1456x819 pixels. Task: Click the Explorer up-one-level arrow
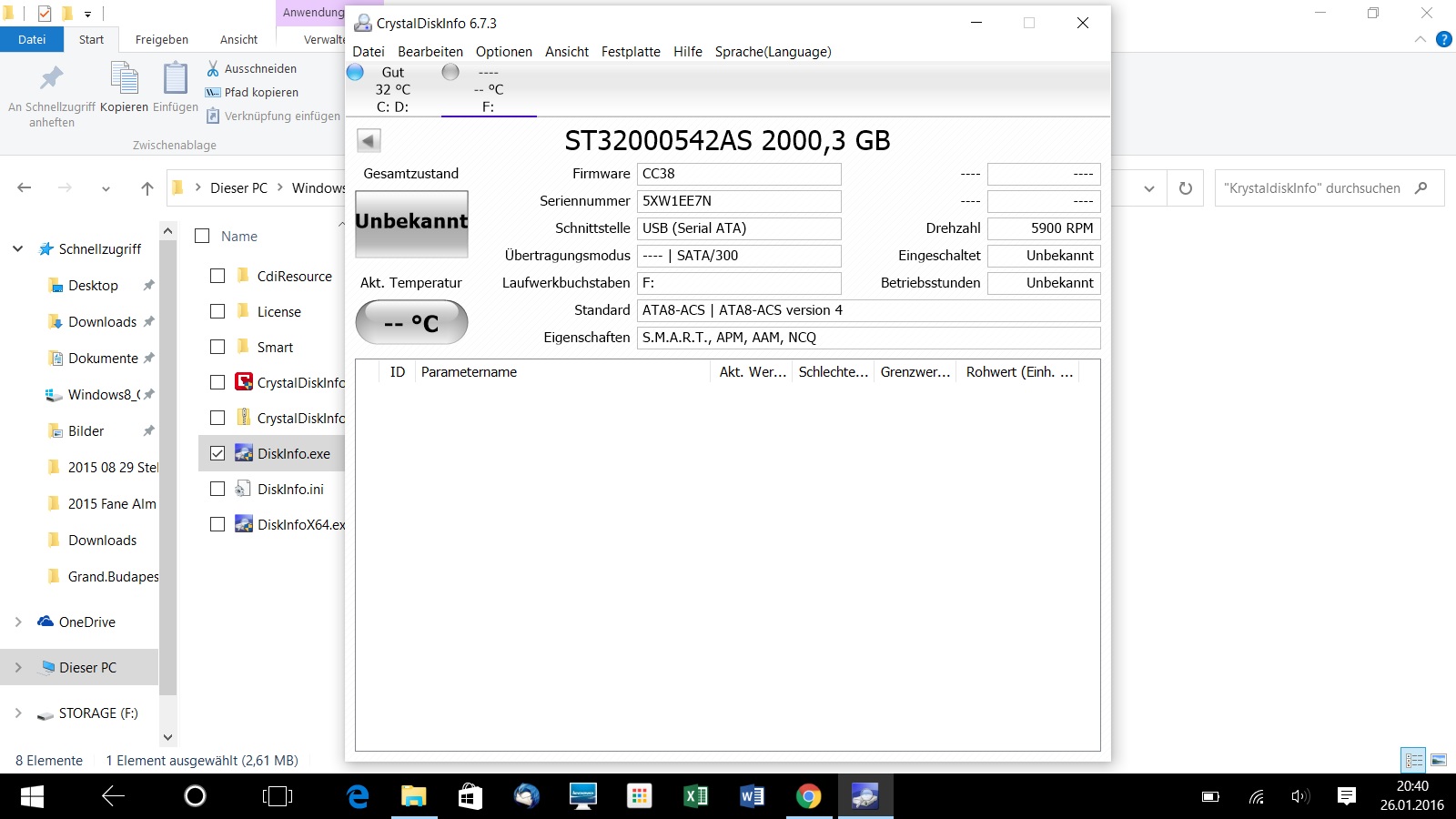147,188
